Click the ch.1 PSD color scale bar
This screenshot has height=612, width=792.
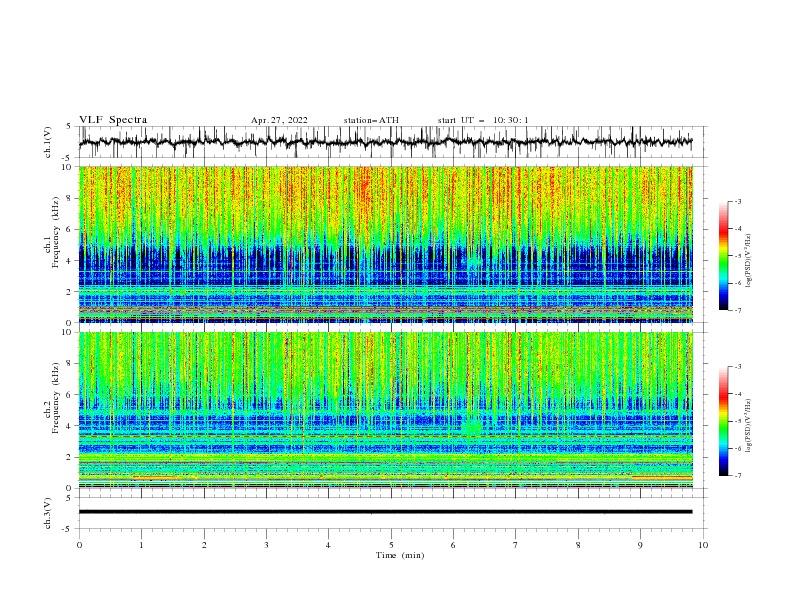point(723,256)
